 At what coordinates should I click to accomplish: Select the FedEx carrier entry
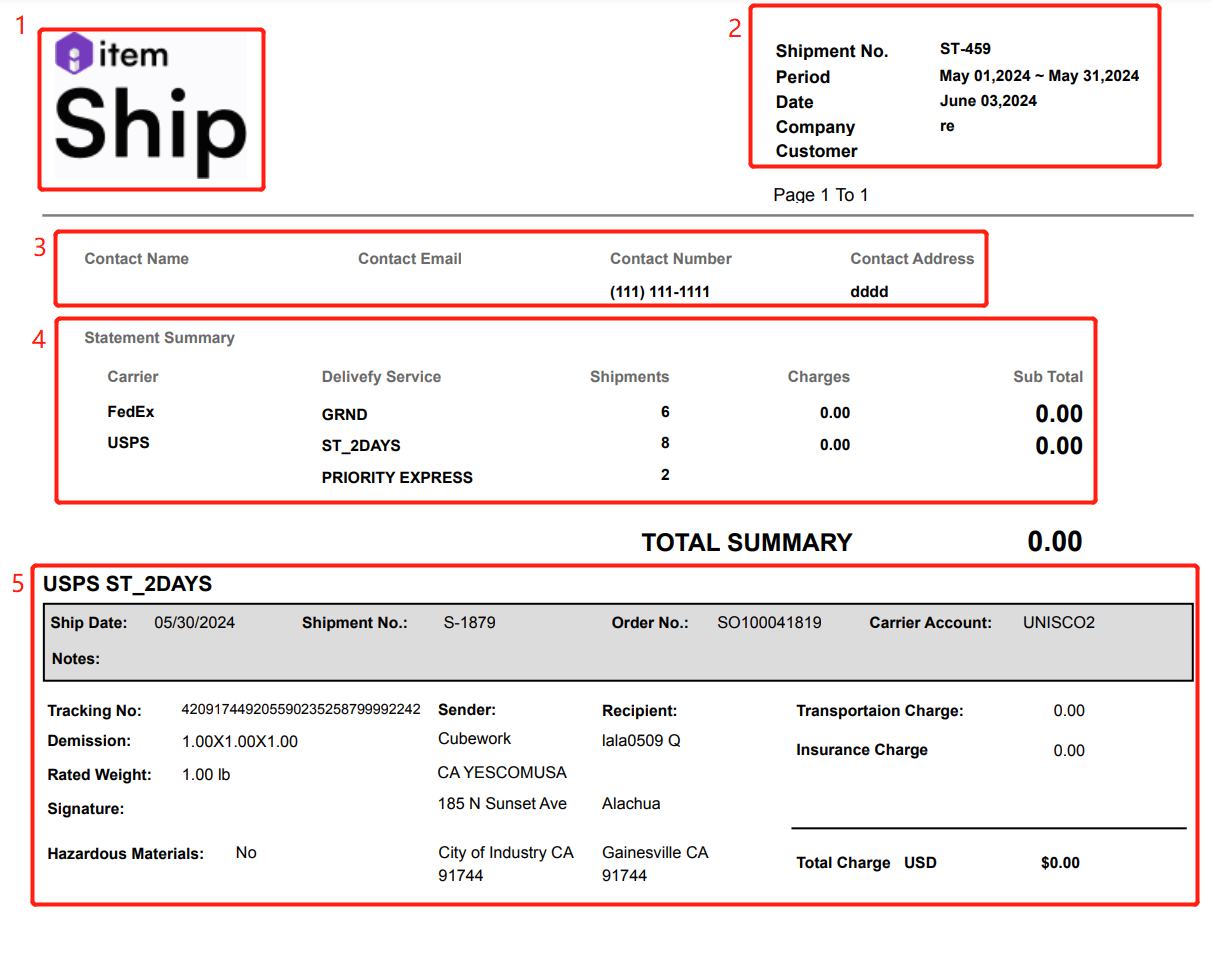click(x=130, y=411)
